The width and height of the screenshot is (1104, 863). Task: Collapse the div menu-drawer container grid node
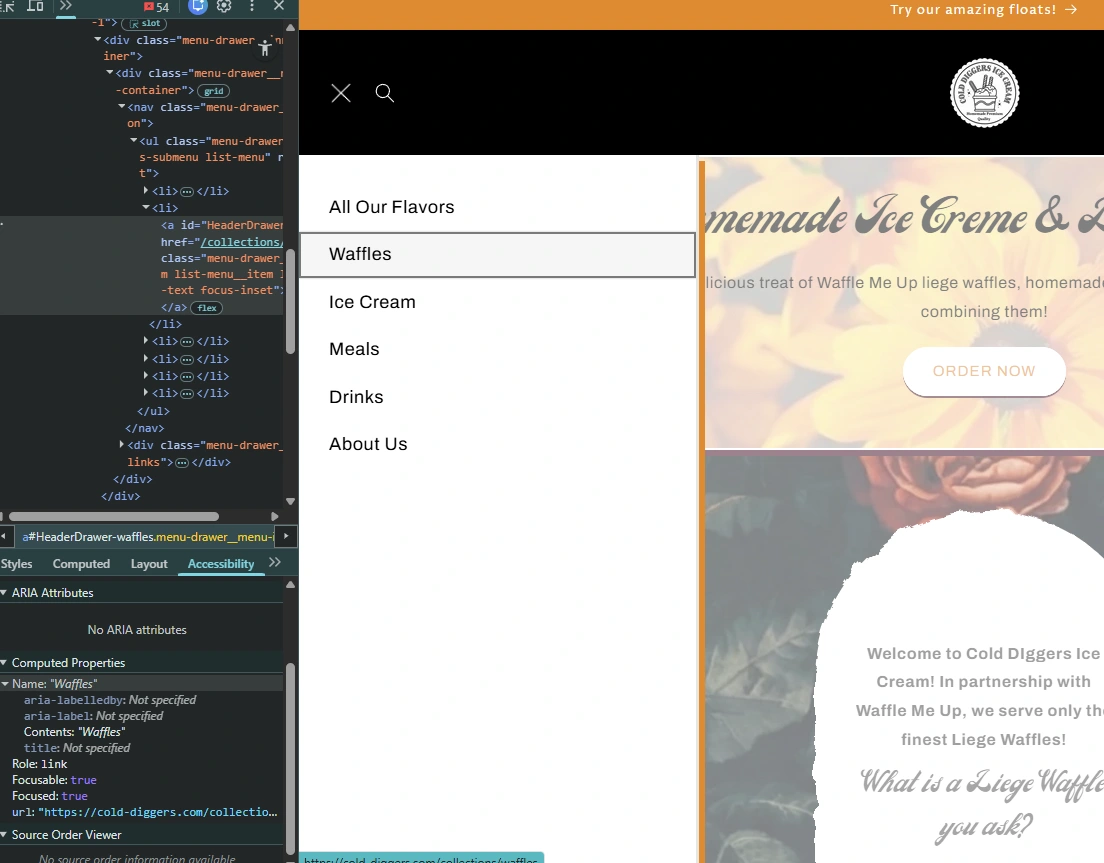point(110,73)
